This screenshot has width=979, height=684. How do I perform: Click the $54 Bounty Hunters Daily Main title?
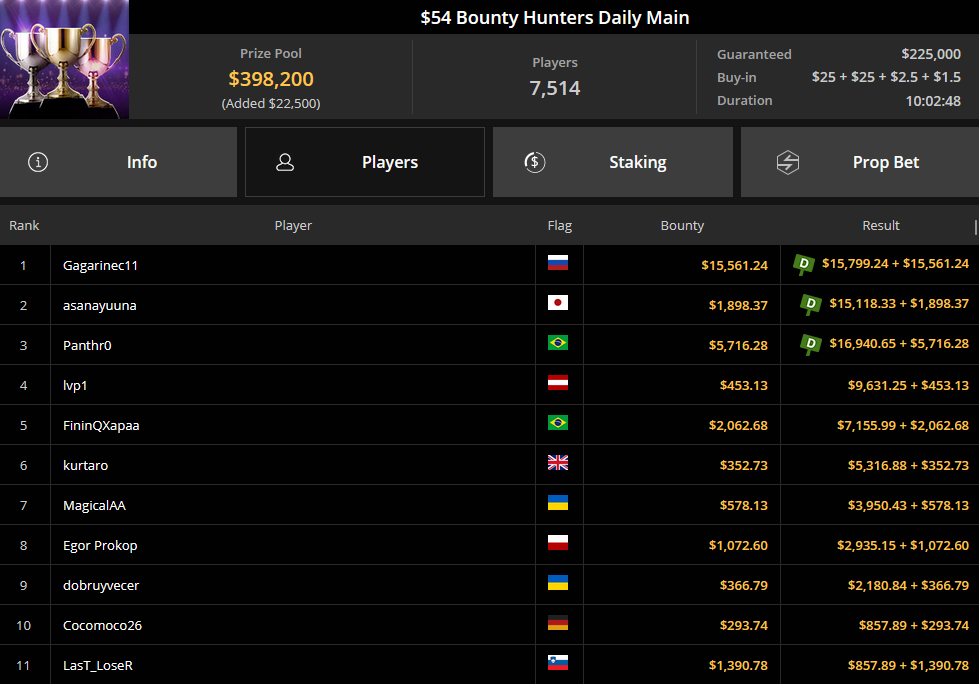coord(554,17)
